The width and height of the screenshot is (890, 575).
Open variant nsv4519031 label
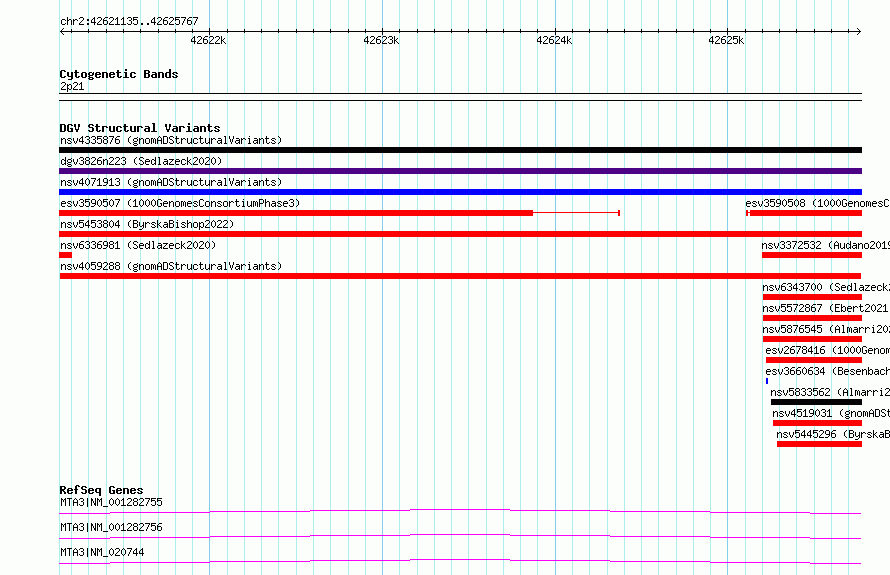(x=831, y=413)
